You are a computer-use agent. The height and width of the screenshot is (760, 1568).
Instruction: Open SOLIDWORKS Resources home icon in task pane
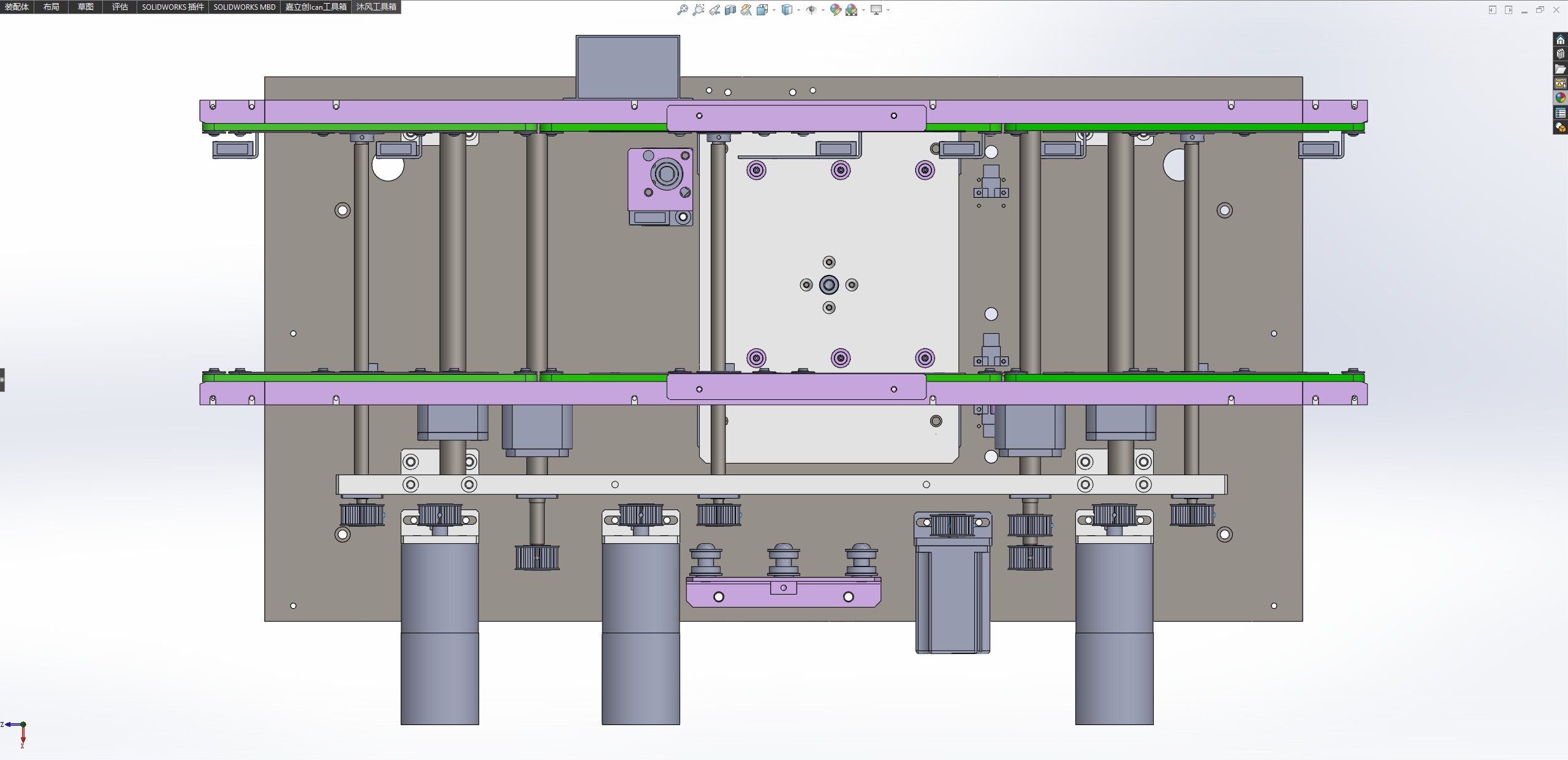tap(1560, 40)
